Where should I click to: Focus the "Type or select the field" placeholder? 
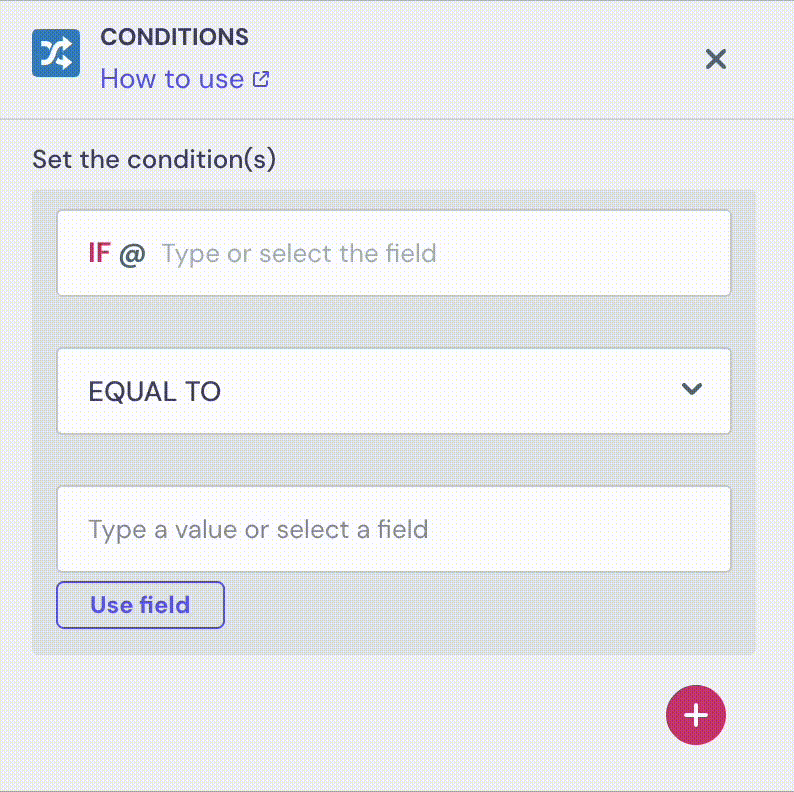(299, 254)
